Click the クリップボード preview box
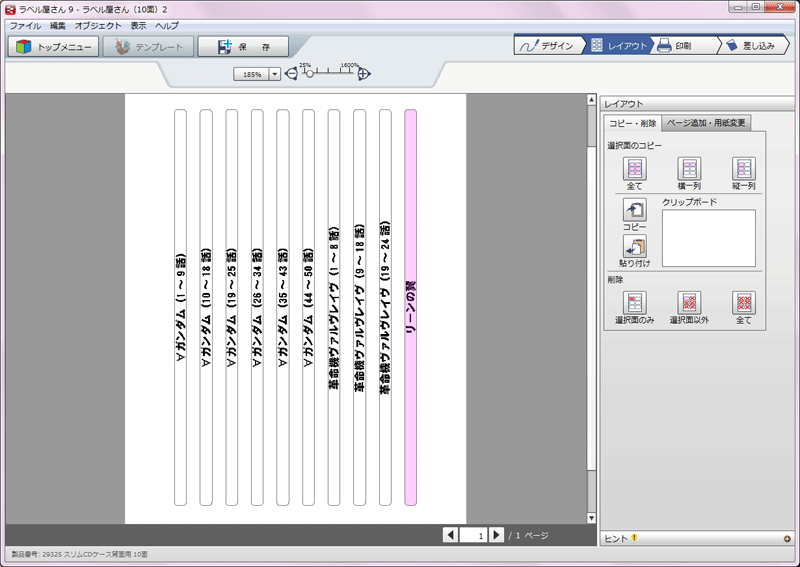Viewport: 800px width, 567px height. tap(709, 238)
